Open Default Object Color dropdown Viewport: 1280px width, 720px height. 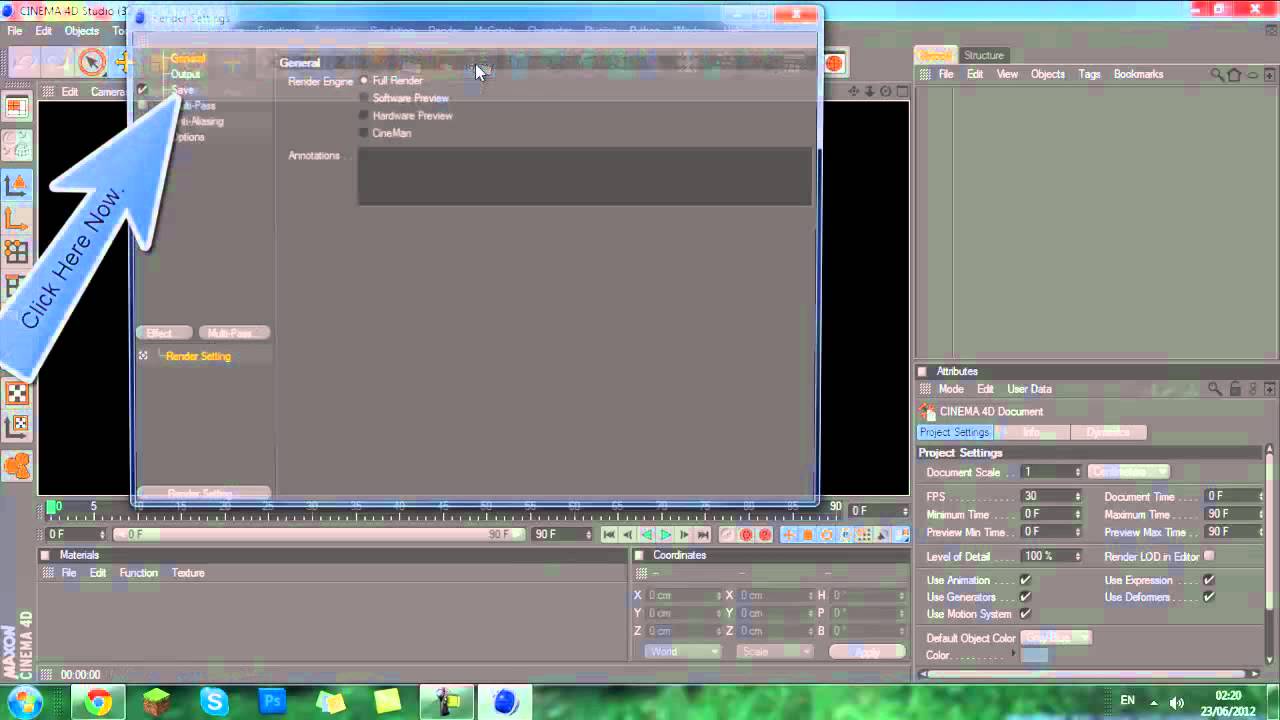pyautogui.click(x=1056, y=638)
